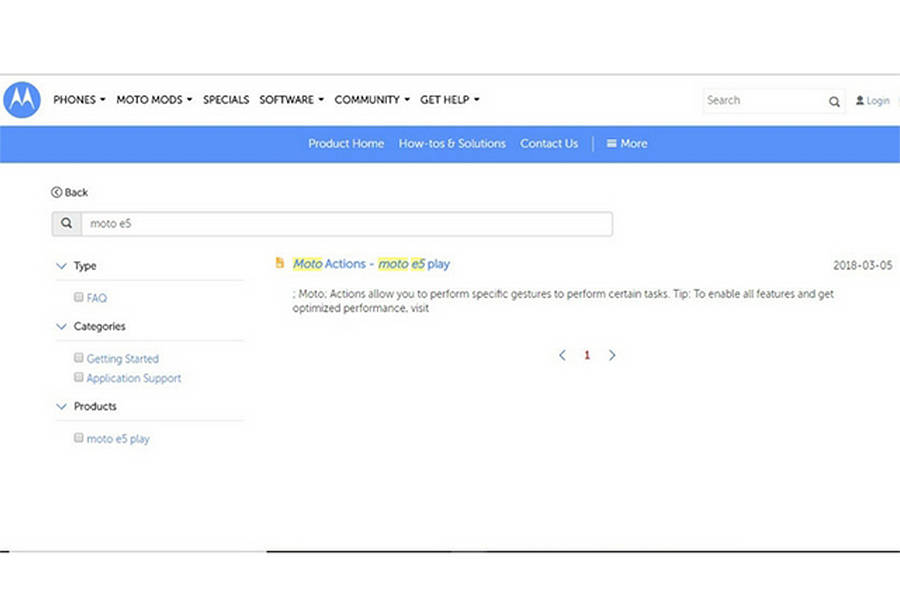This screenshot has width=900, height=600.
Task: Go to the previous results page arrow
Action: click(x=563, y=355)
